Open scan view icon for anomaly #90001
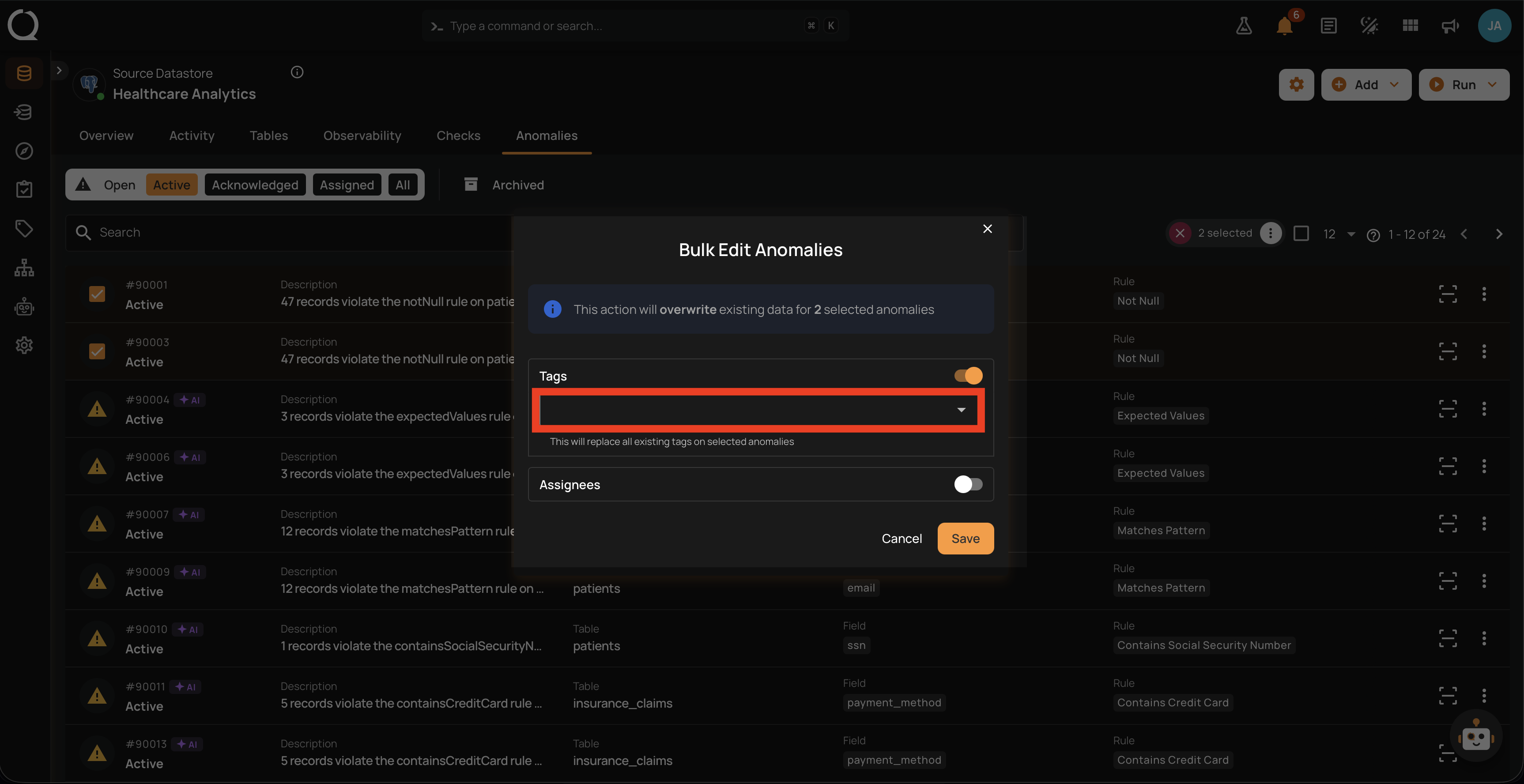The image size is (1524, 784). click(1448, 294)
